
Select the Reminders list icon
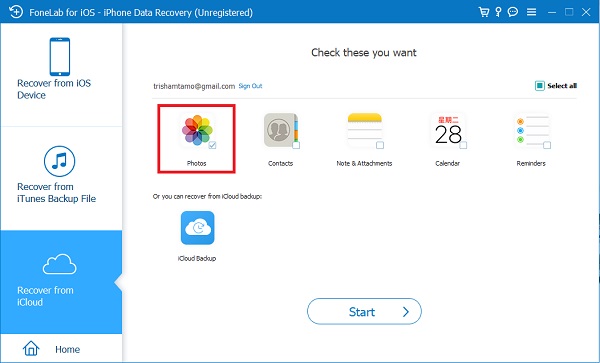pyautogui.click(x=532, y=131)
